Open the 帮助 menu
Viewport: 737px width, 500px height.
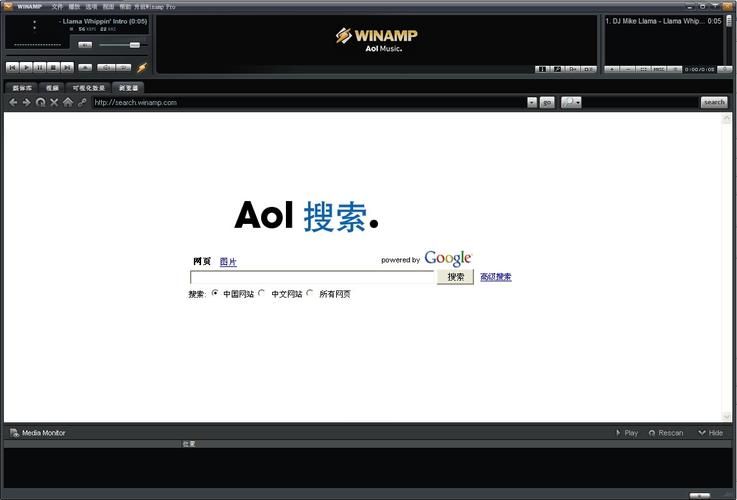point(125,7)
